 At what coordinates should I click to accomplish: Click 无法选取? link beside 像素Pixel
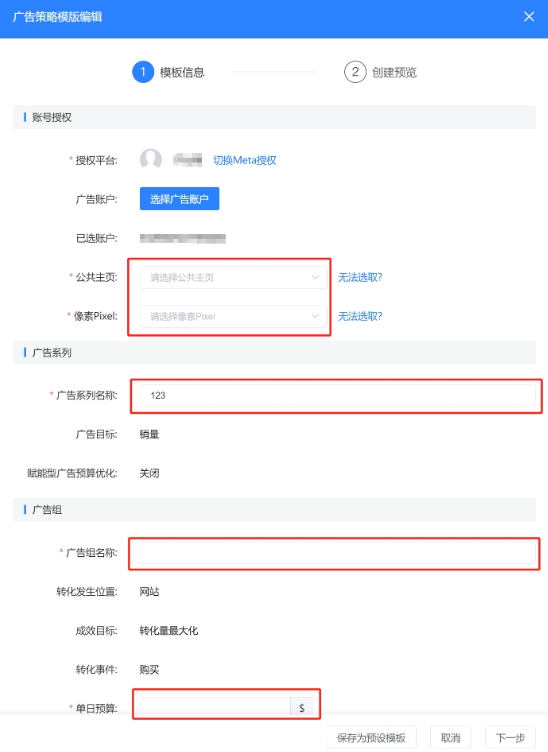coord(360,316)
